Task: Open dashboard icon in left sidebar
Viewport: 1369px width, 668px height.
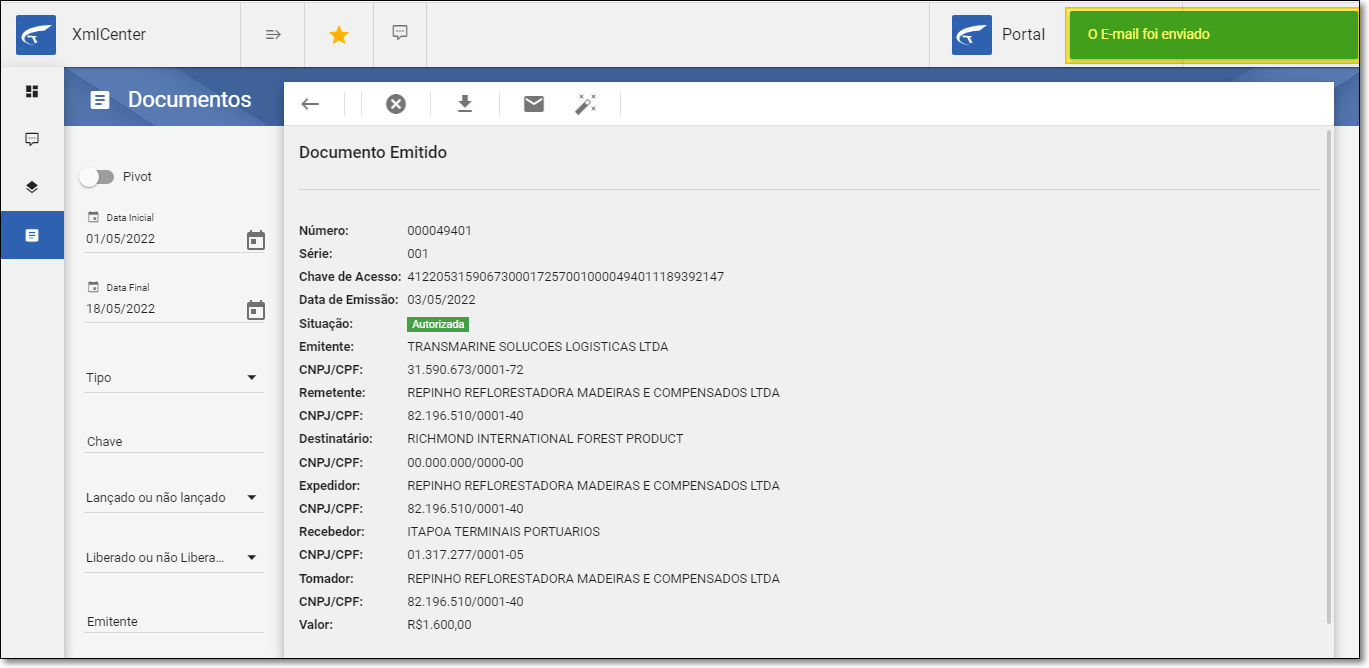Action: pyautogui.click(x=32, y=92)
